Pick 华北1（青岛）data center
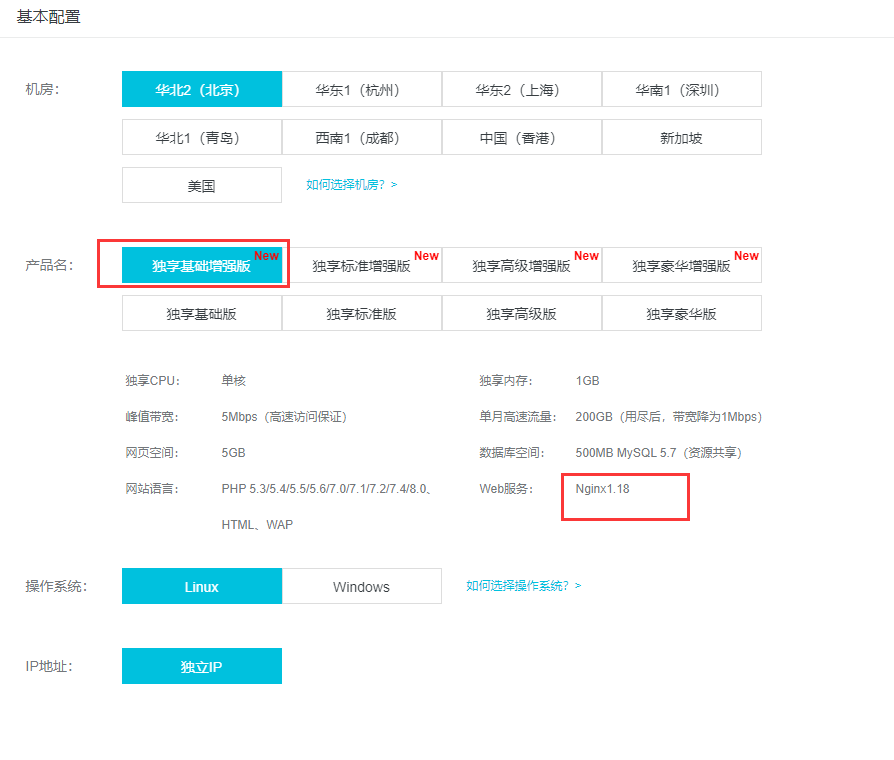The width and height of the screenshot is (894, 760). (202, 137)
